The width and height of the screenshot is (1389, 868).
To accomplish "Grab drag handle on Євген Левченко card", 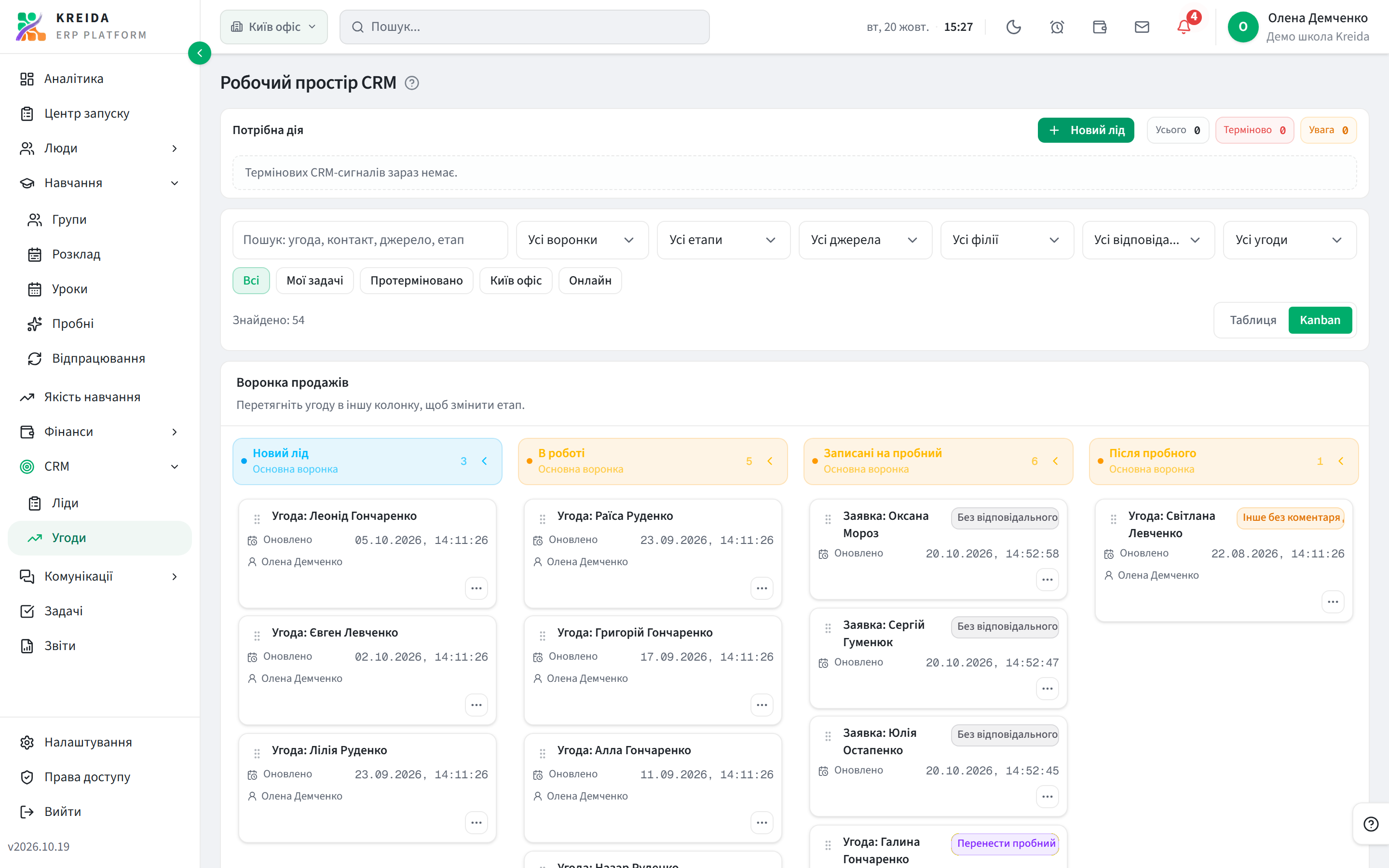I will pyautogui.click(x=257, y=636).
